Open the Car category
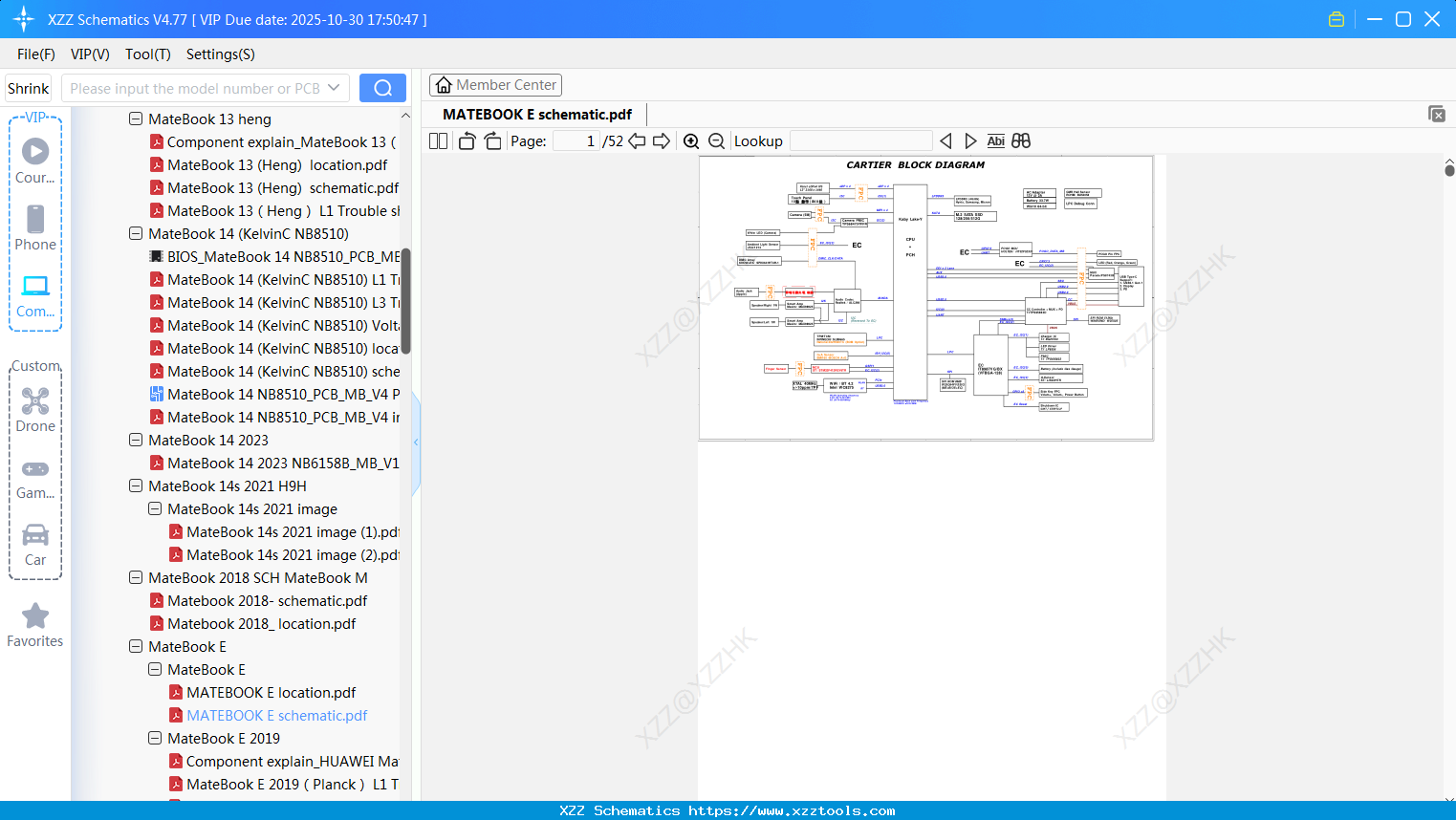1456x820 pixels. 35,545
